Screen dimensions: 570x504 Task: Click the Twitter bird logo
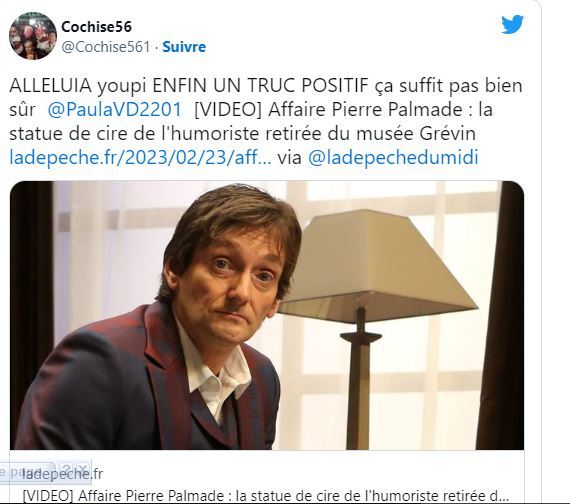click(512, 24)
